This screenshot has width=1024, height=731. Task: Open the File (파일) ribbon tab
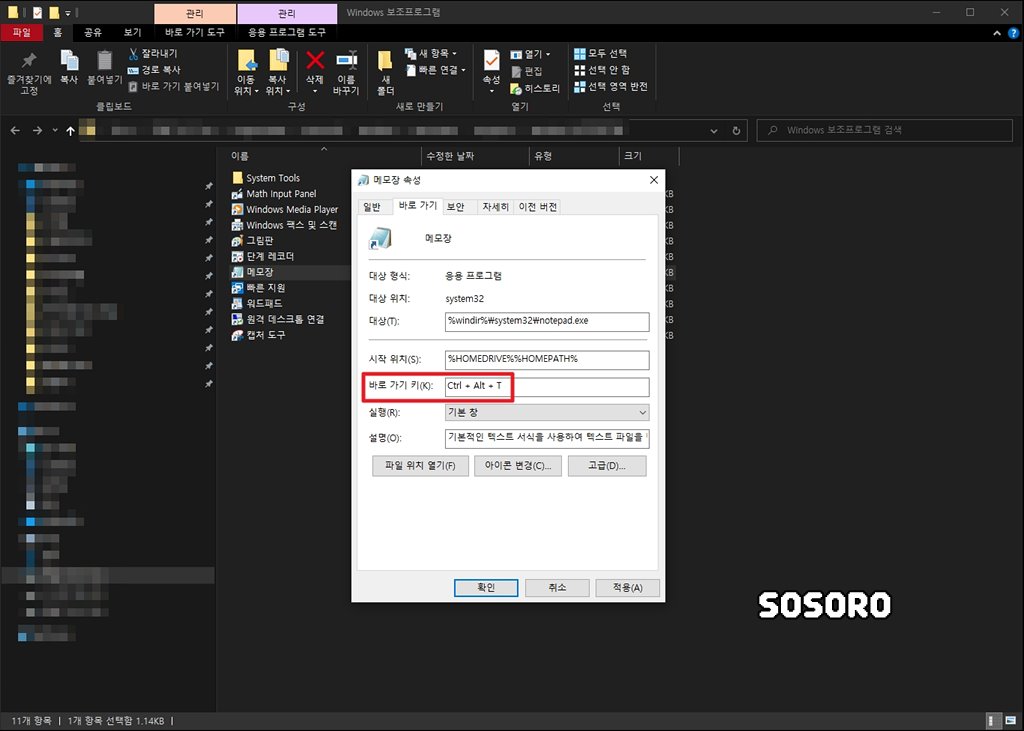click(x=22, y=32)
